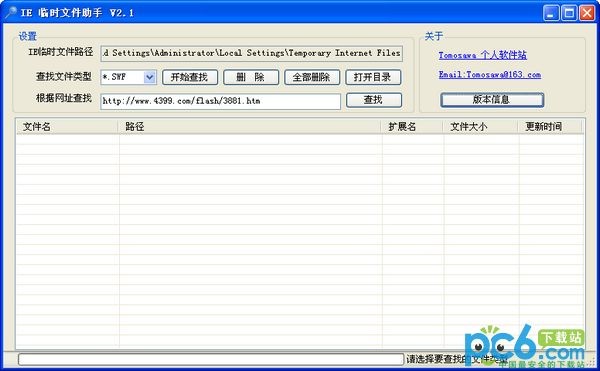Viewport: 600px width, 371px height.
Task: Click the Email Tomosawa@163.com link
Action: point(490,75)
